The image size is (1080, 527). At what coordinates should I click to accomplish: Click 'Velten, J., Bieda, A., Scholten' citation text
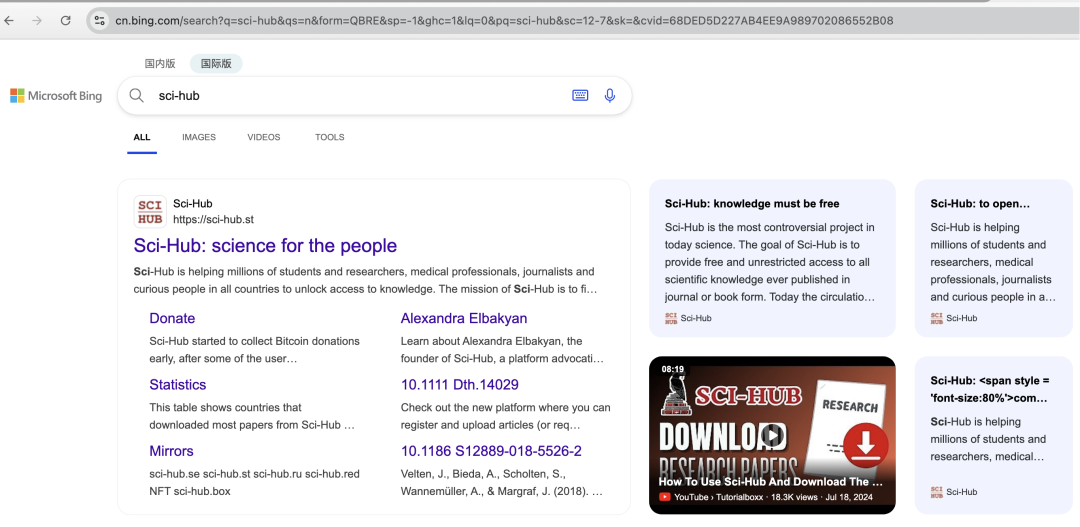tap(502, 483)
